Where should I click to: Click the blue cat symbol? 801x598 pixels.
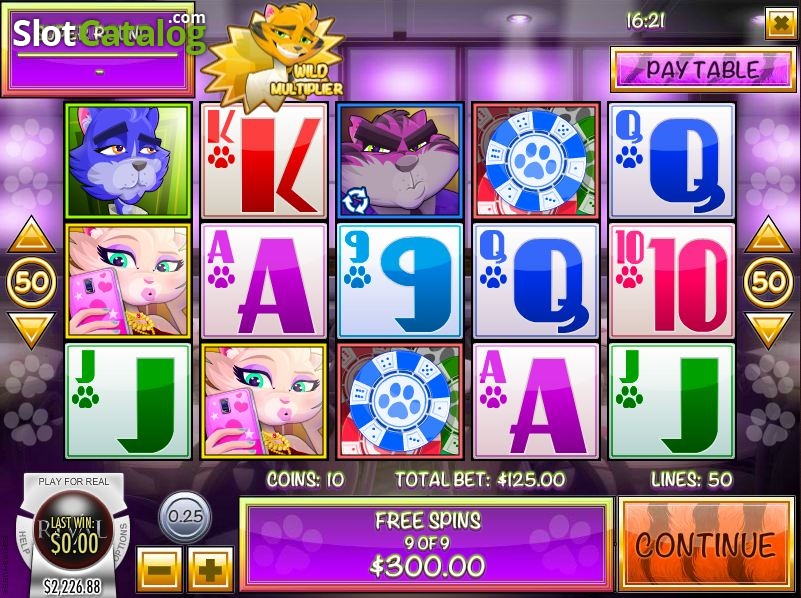pyautogui.click(x=128, y=160)
